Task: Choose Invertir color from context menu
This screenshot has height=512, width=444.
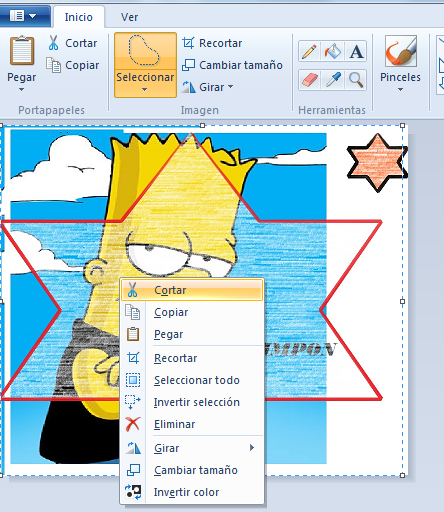Action: (192, 492)
